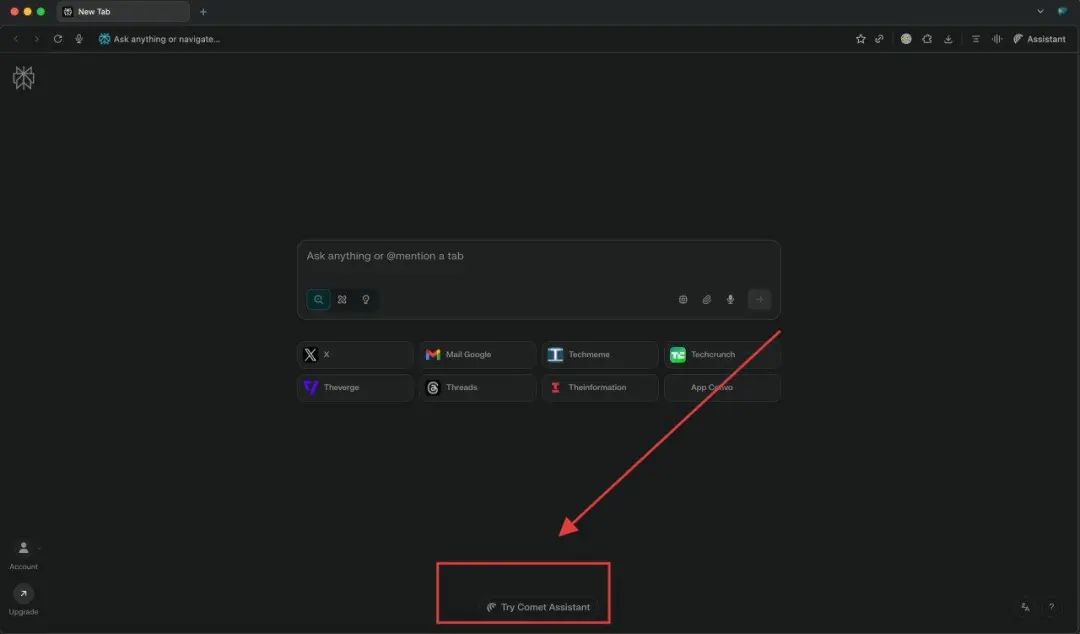Viewport: 1080px width, 634px height.
Task: Switch to the Research mode icon
Action: tap(342, 300)
